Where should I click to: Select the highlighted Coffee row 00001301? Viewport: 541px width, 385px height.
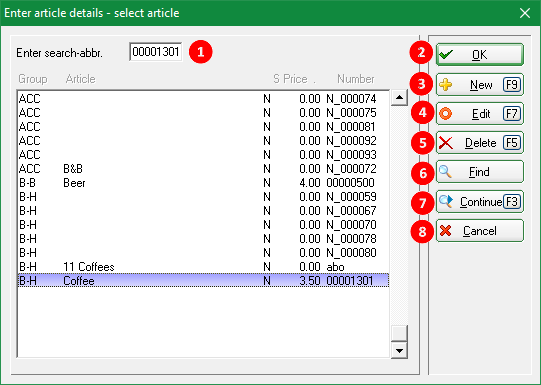(x=203, y=280)
